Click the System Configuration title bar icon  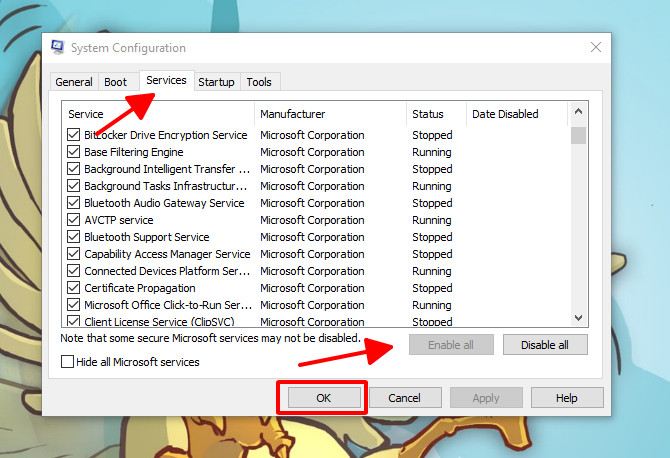[57, 48]
